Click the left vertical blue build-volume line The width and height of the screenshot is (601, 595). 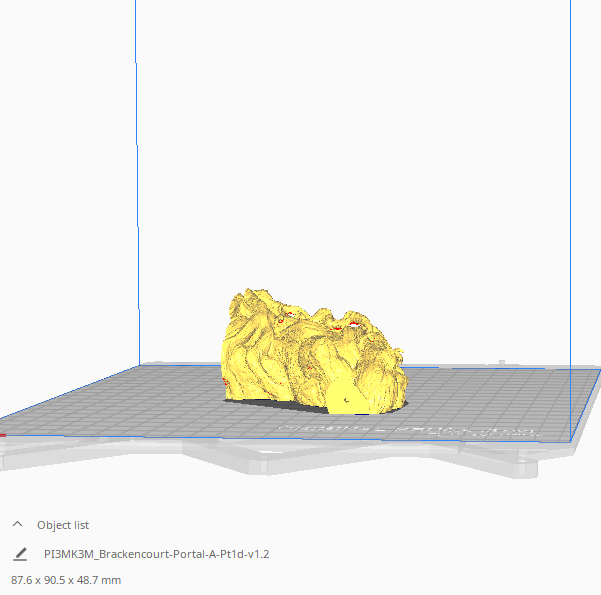(136, 200)
